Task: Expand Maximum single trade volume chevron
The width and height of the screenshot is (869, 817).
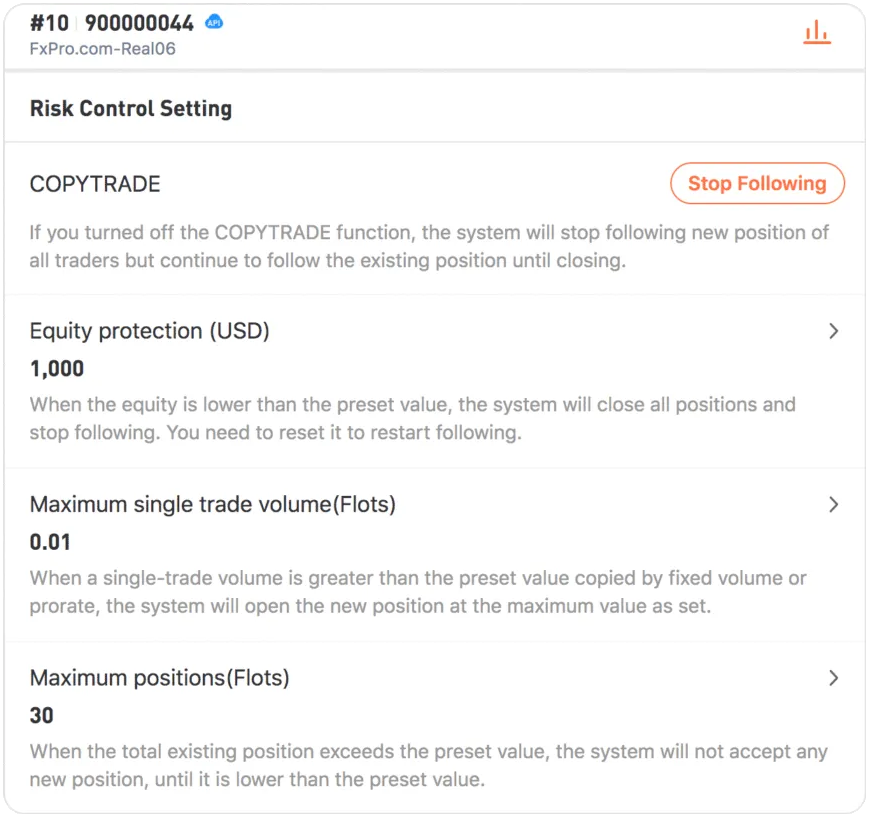Action: click(833, 504)
